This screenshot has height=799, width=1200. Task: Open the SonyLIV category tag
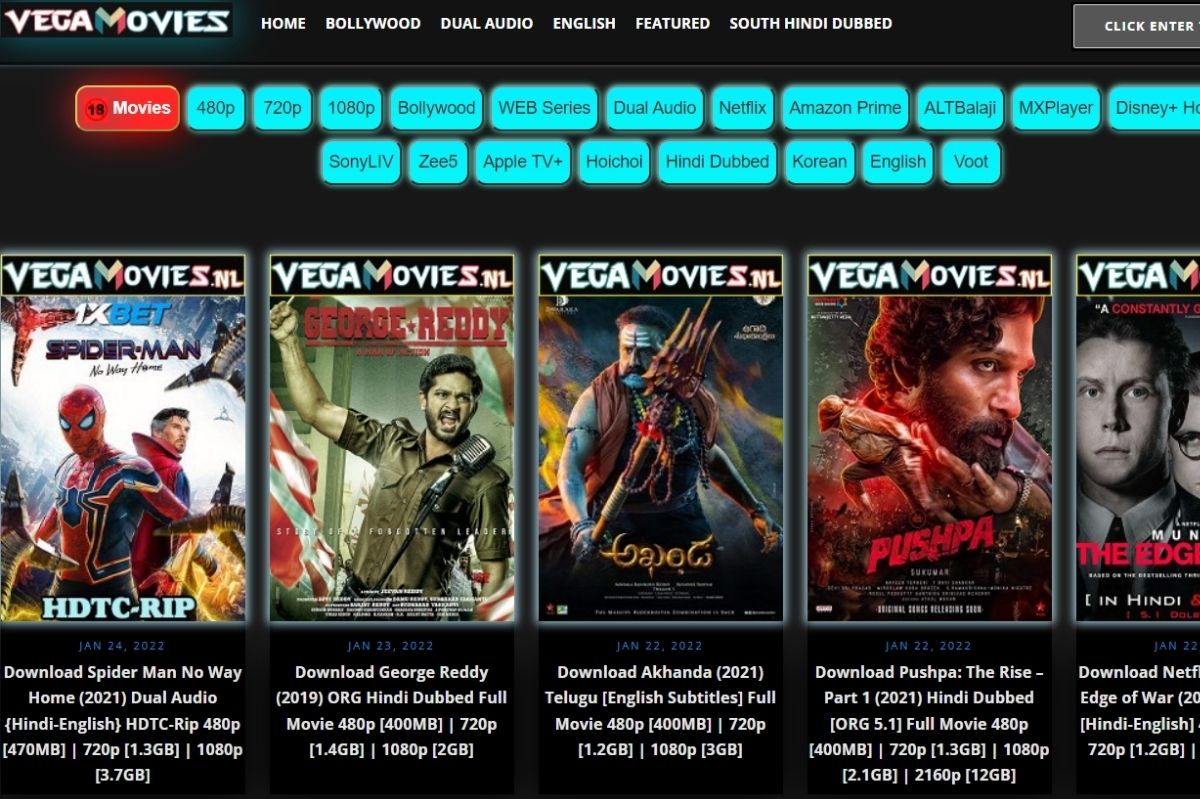tap(361, 161)
